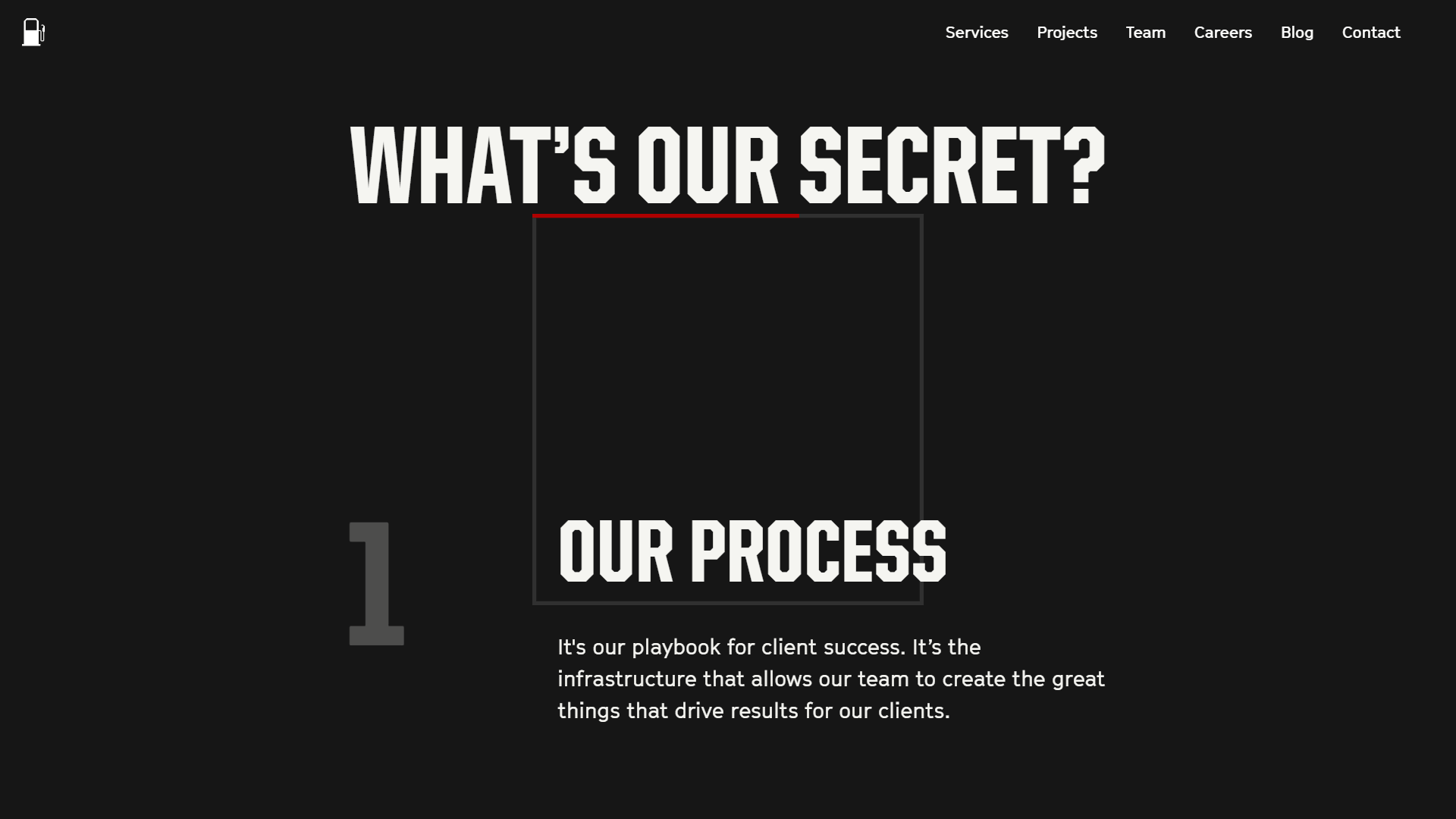Open the Services navigation menu item
Image resolution: width=1456 pixels, height=819 pixels.
(977, 32)
